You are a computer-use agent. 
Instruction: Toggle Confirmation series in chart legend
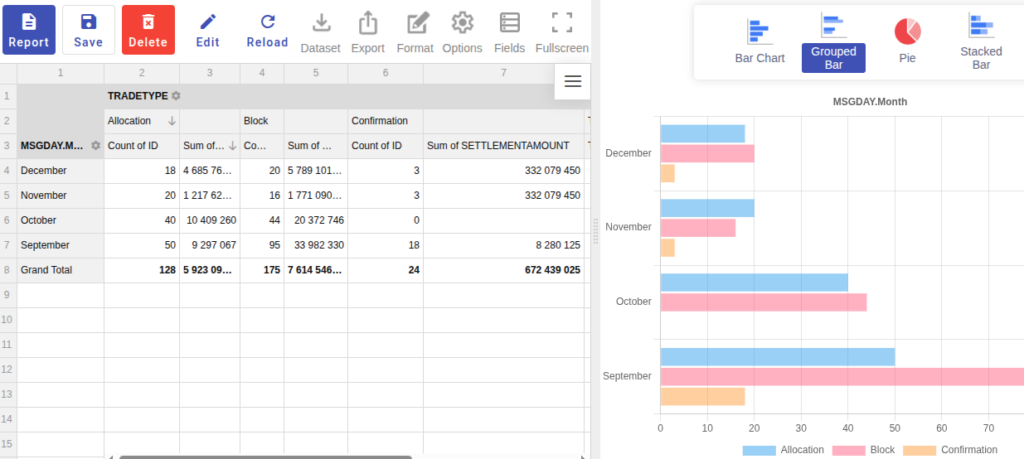click(950, 450)
